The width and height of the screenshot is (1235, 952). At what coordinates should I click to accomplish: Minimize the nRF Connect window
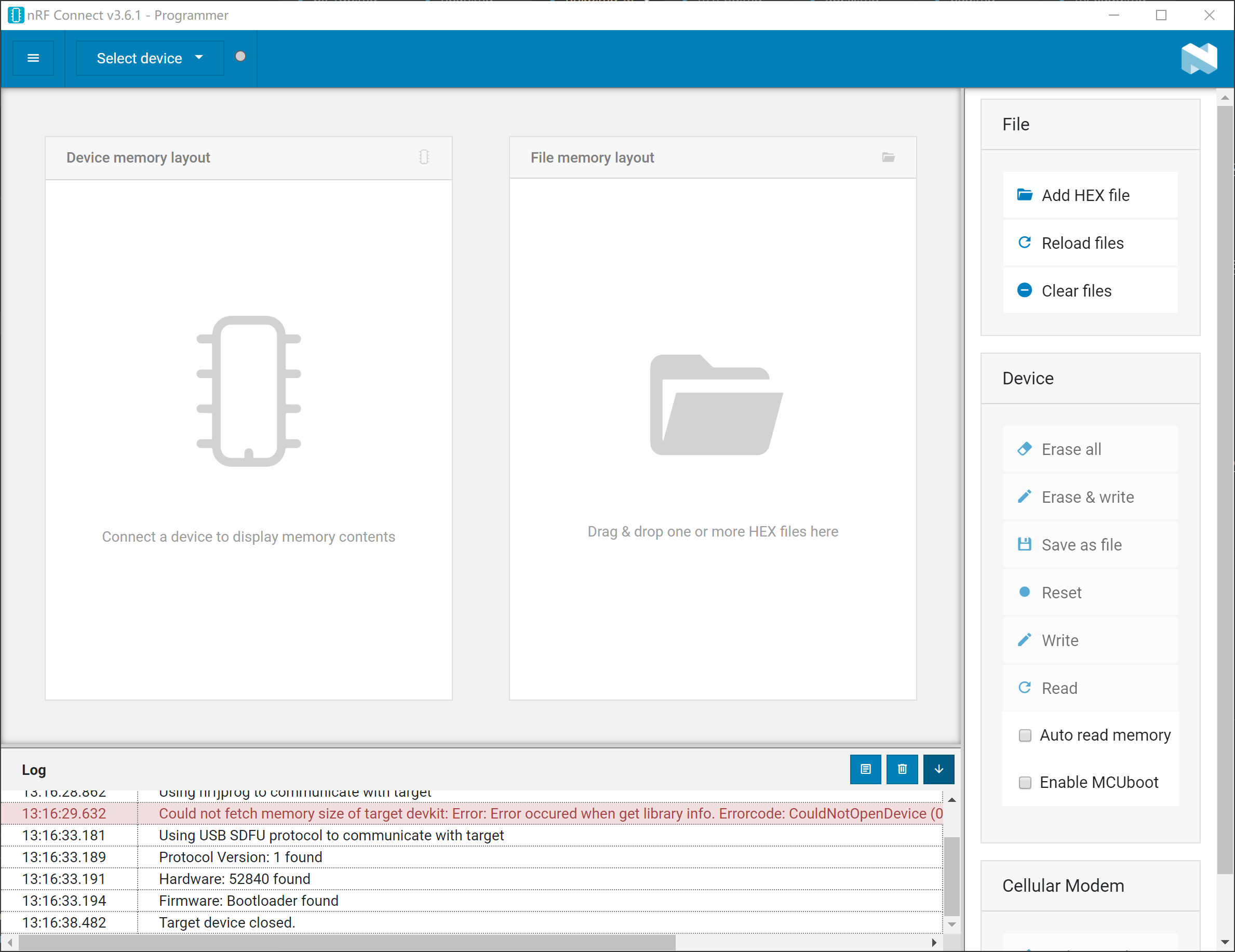coord(1114,15)
